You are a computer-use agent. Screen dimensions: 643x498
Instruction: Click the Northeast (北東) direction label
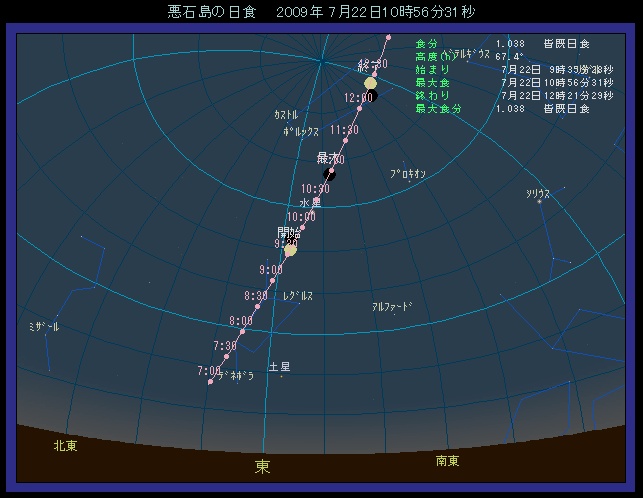coord(66,447)
